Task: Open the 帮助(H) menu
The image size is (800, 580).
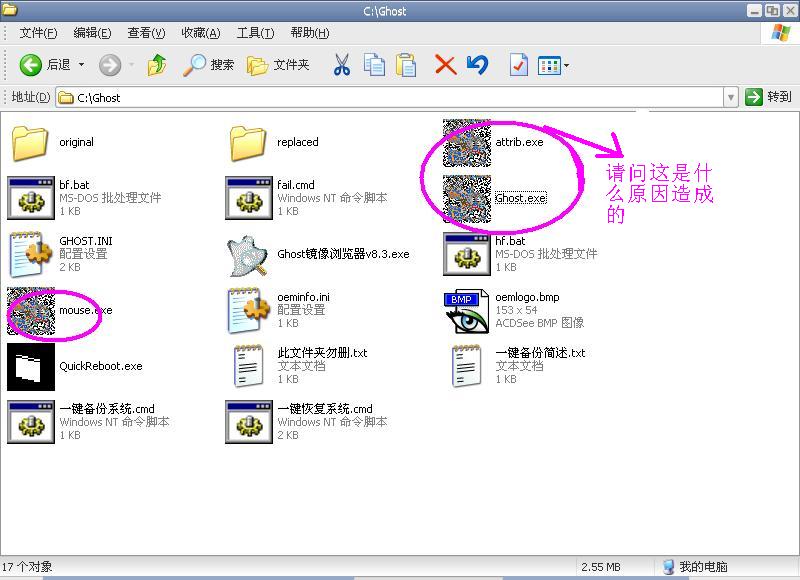Action: click(x=310, y=33)
